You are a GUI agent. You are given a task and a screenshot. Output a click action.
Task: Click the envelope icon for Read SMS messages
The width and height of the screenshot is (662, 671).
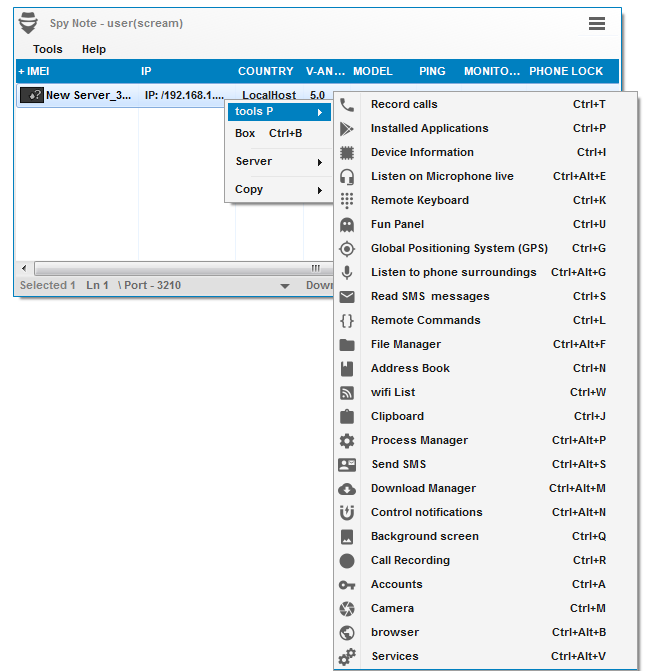coord(347,296)
